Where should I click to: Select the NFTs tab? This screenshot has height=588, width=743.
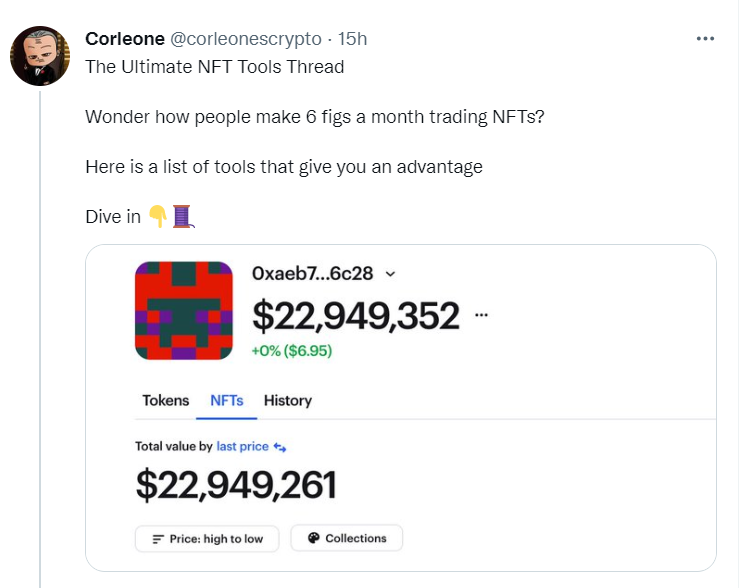click(x=226, y=400)
